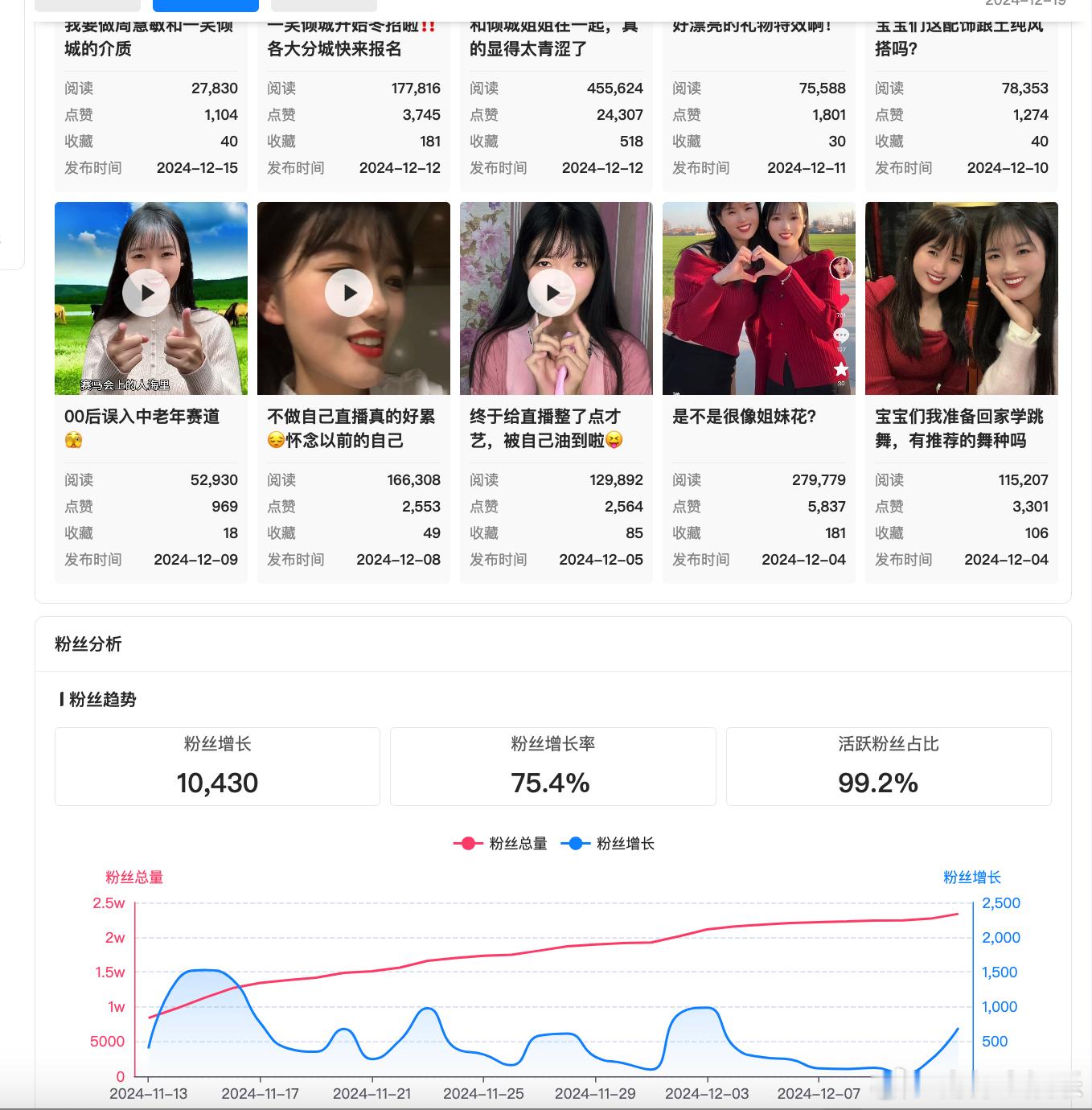Toggle the 粉丝总量 series in the chart legend
The height and width of the screenshot is (1110, 1092).
500,844
